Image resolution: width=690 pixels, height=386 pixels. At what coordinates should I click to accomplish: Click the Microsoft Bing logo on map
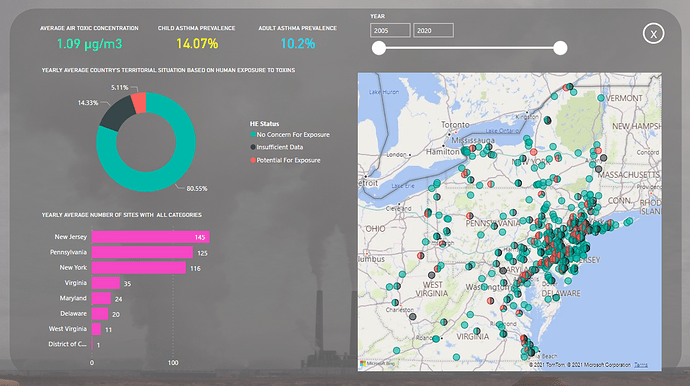(x=378, y=364)
